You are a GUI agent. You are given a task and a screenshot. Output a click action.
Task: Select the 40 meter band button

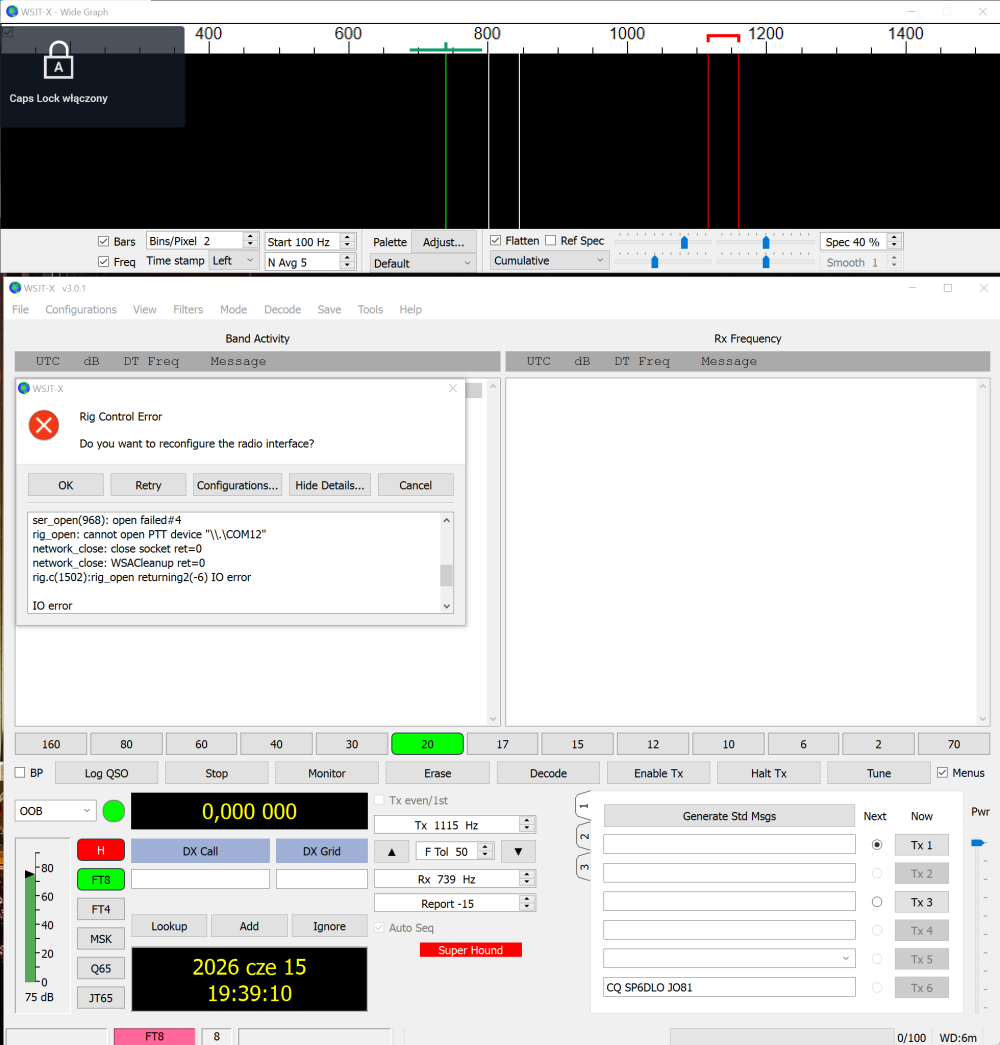276,744
